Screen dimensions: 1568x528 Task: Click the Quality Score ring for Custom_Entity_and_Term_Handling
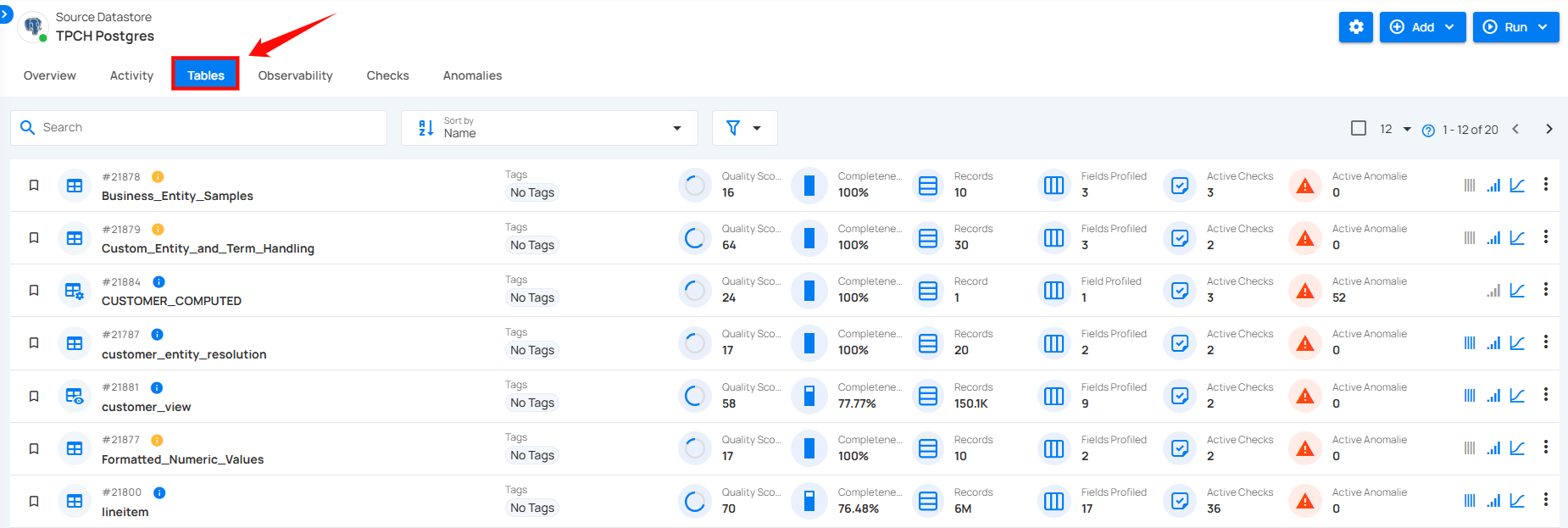pyautogui.click(x=694, y=238)
